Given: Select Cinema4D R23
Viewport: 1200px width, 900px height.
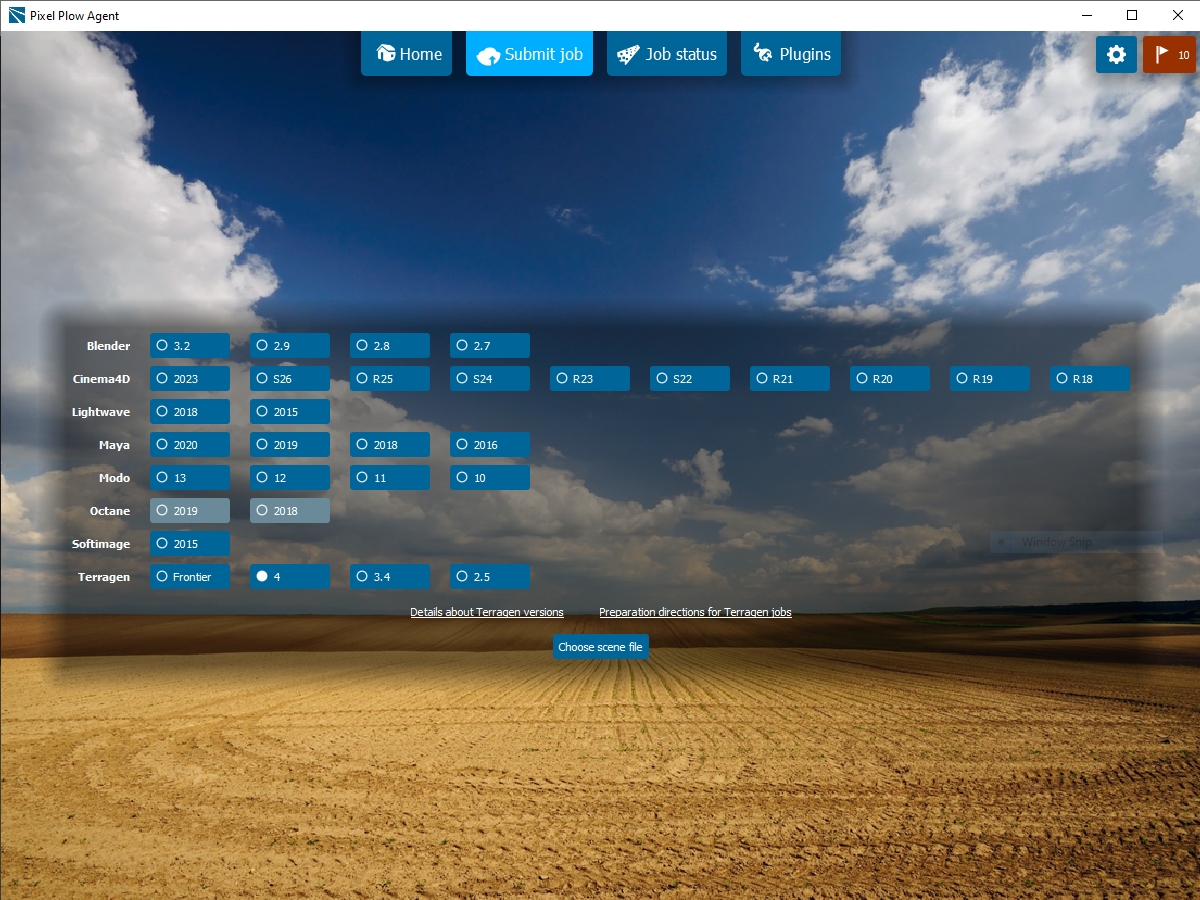Looking at the screenshot, I should [x=590, y=379].
